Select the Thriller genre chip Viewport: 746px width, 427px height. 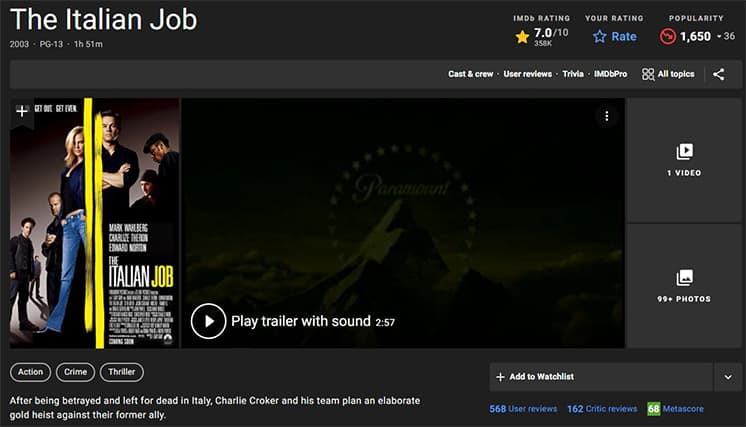[121, 372]
